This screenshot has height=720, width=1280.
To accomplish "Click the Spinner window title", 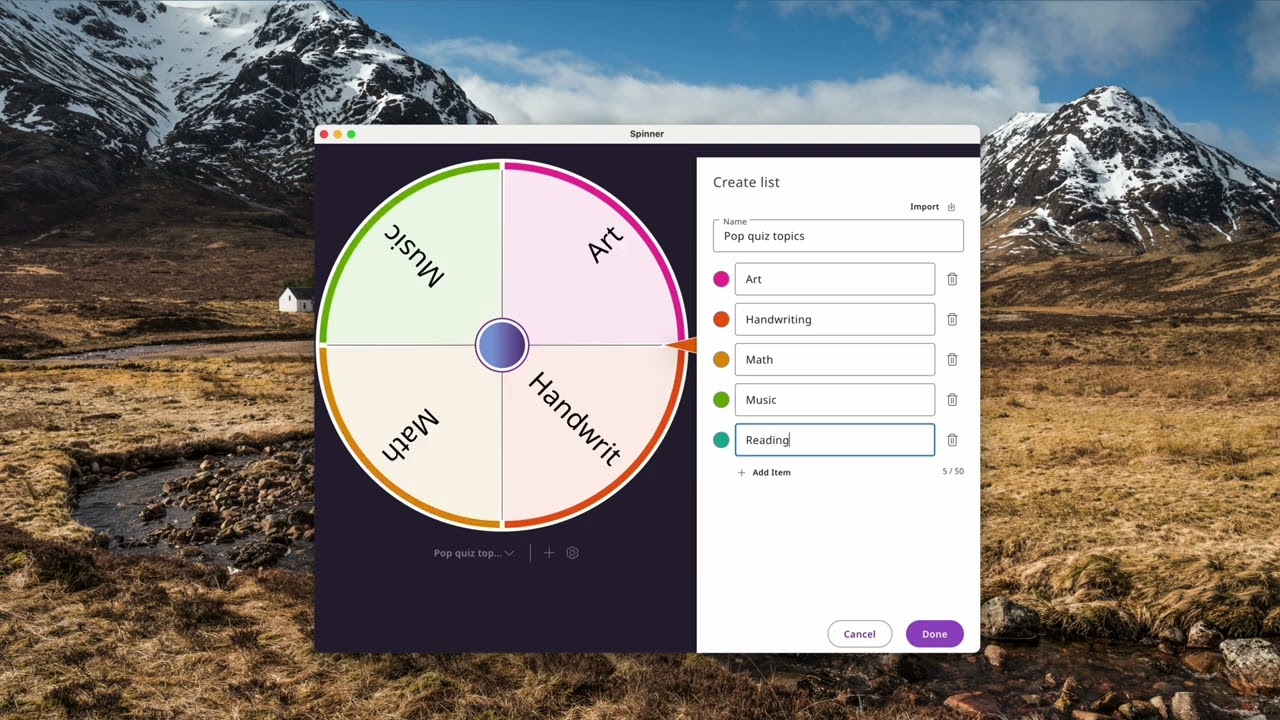I will tap(647, 134).
